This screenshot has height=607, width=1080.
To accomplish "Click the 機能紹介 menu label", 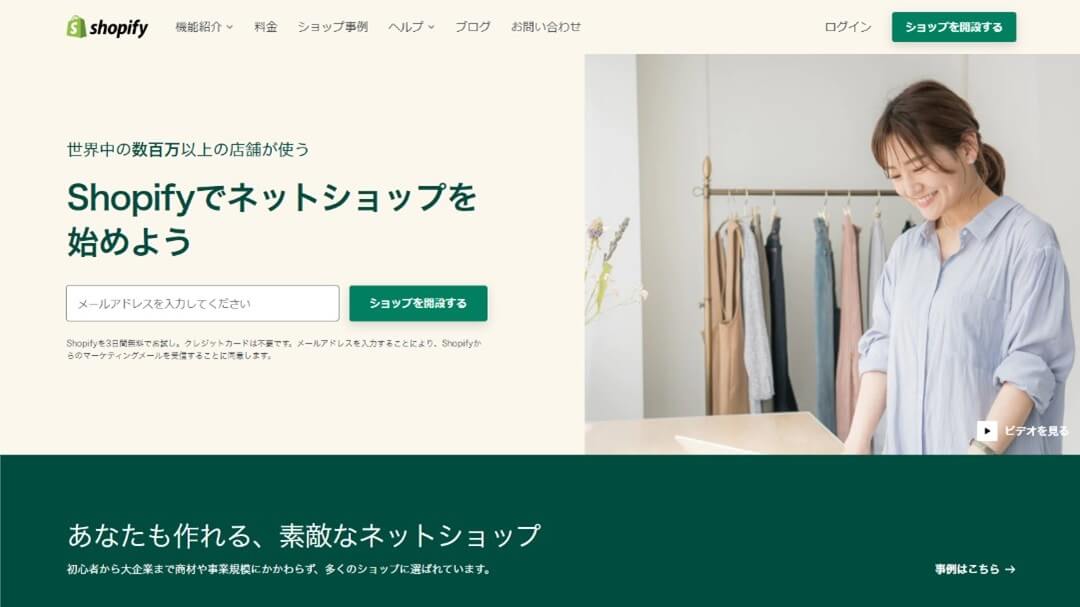I will (x=198, y=27).
